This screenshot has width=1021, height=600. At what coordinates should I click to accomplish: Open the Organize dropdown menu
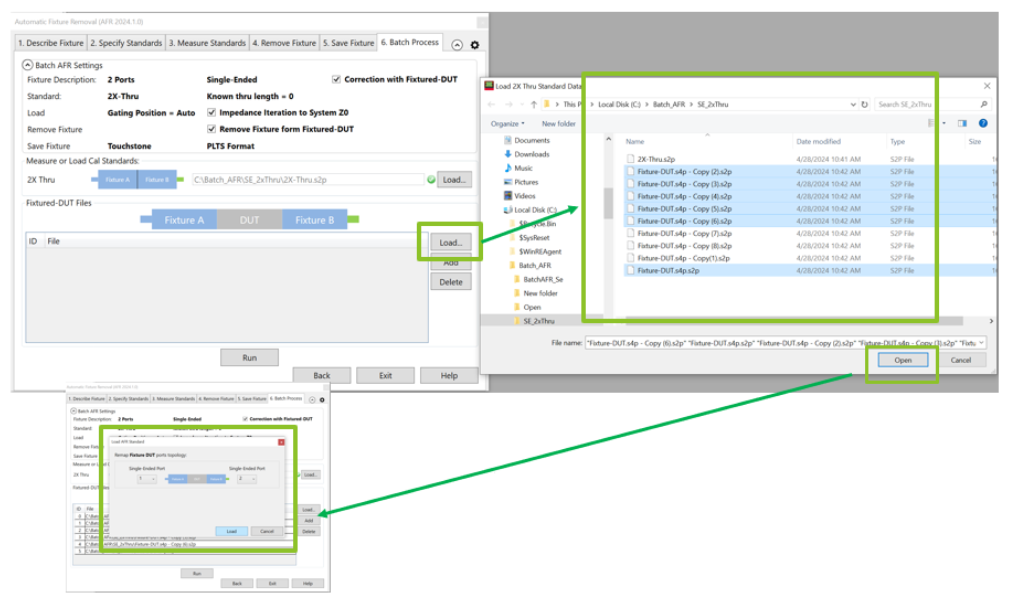pos(509,123)
